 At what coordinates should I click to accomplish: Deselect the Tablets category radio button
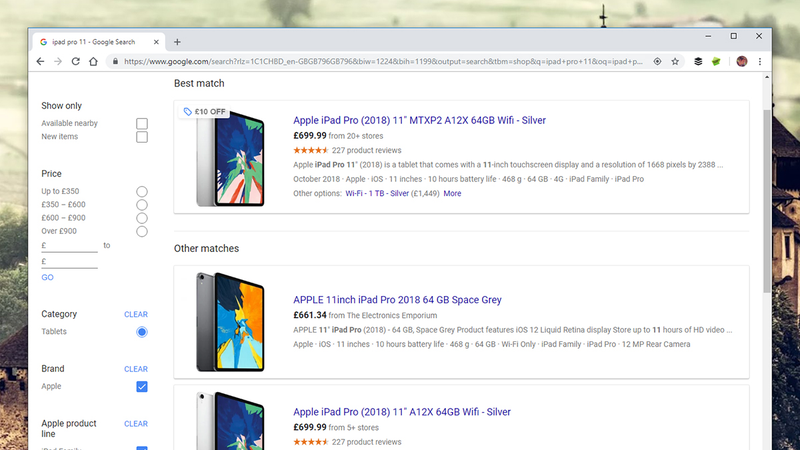click(x=142, y=332)
